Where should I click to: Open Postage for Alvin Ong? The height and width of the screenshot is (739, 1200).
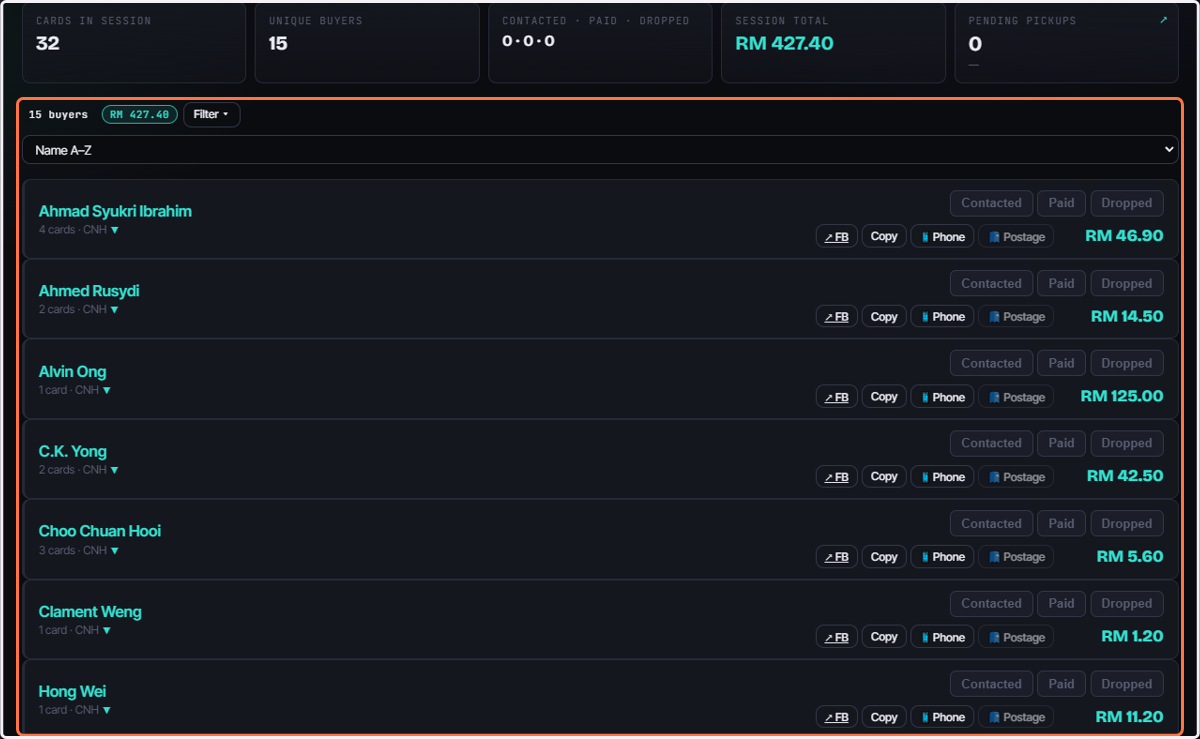(1016, 397)
